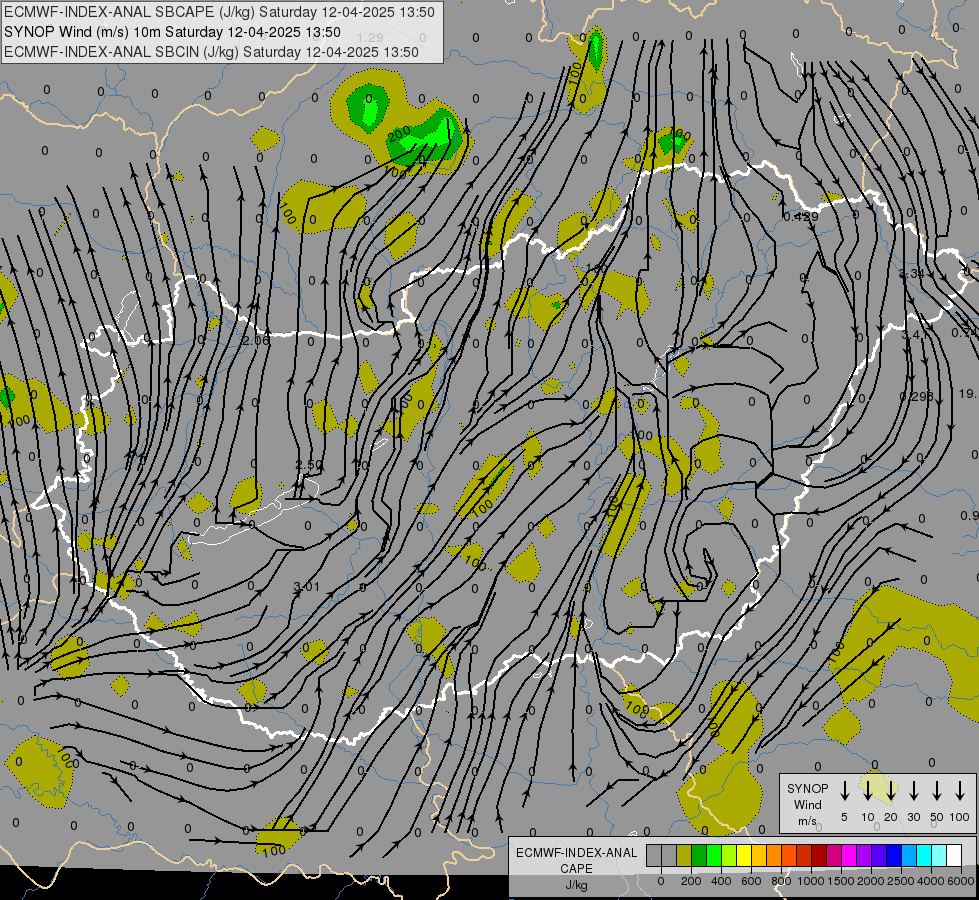Select the pale cyan swatch right of 4000 tick
979x900 pixels.
pyautogui.click(x=938, y=855)
